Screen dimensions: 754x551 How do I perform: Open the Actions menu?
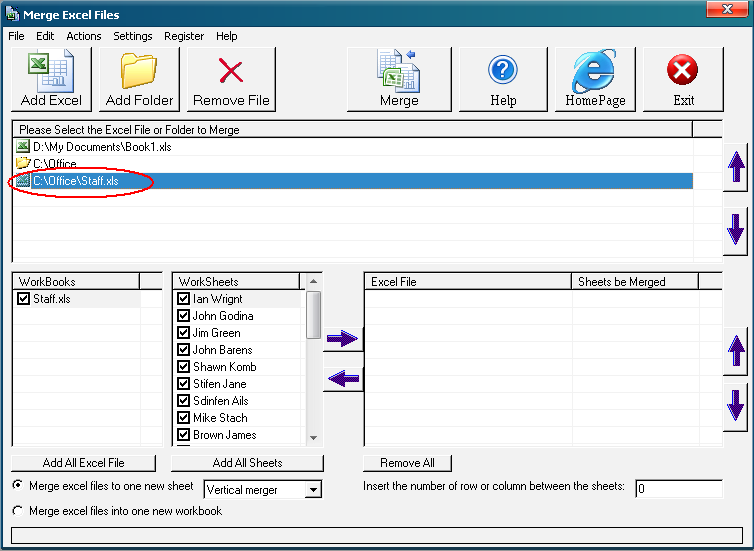[x=84, y=36]
